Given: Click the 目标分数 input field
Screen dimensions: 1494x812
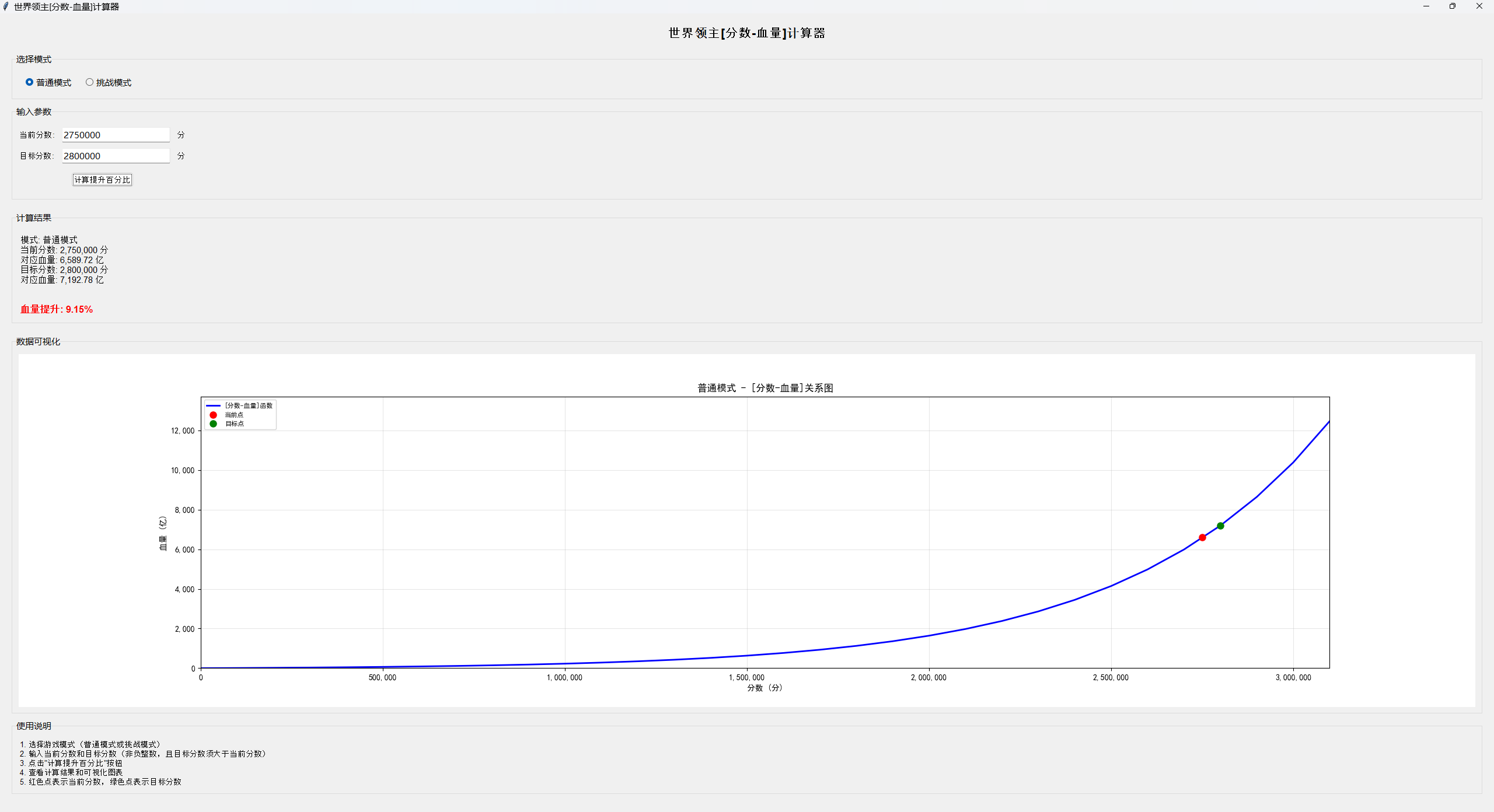Looking at the screenshot, I should [x=116, y=156].
